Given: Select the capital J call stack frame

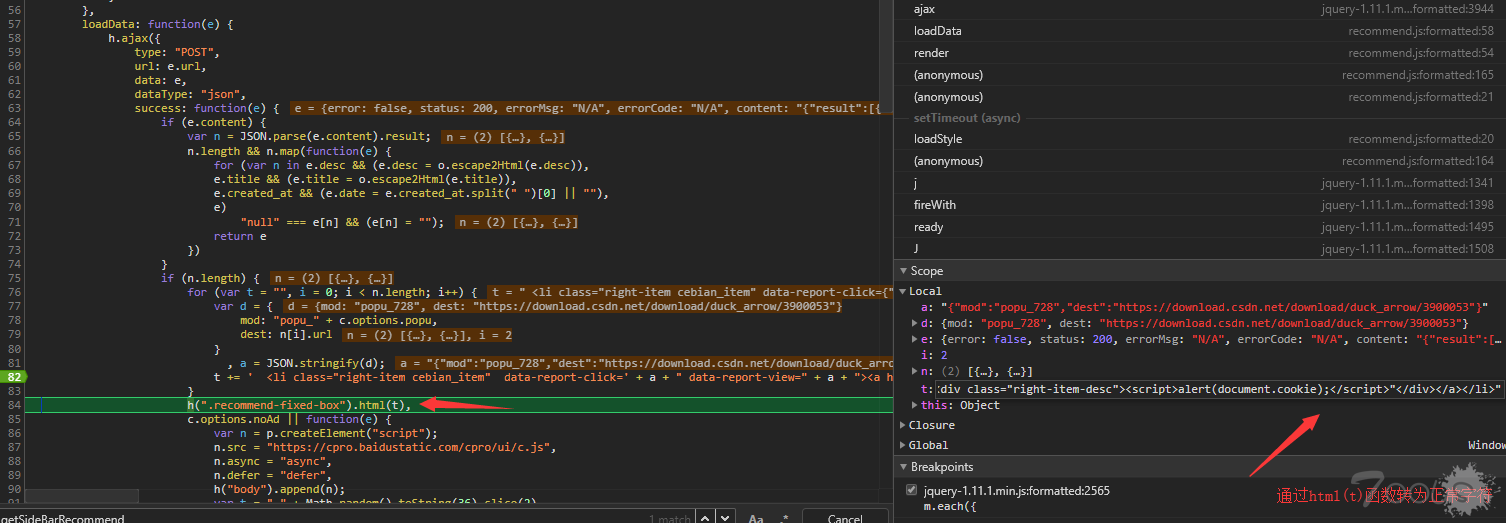Looking at the screenshot, I should coord(1200,249).
